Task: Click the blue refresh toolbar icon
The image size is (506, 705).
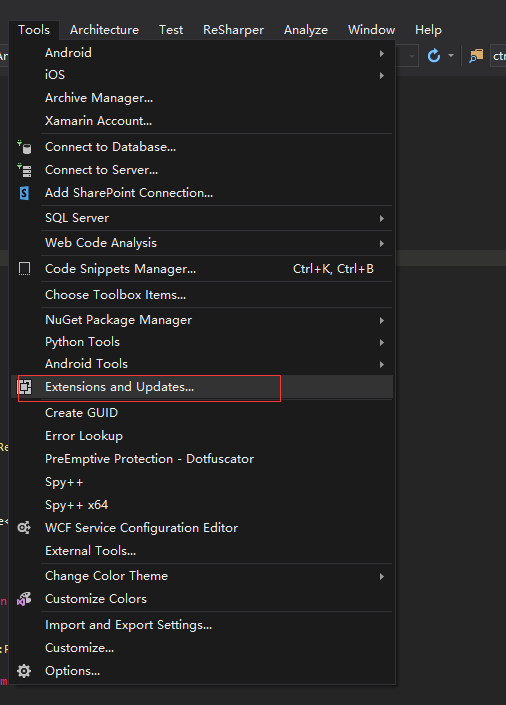Action: [x=434, y=56]
